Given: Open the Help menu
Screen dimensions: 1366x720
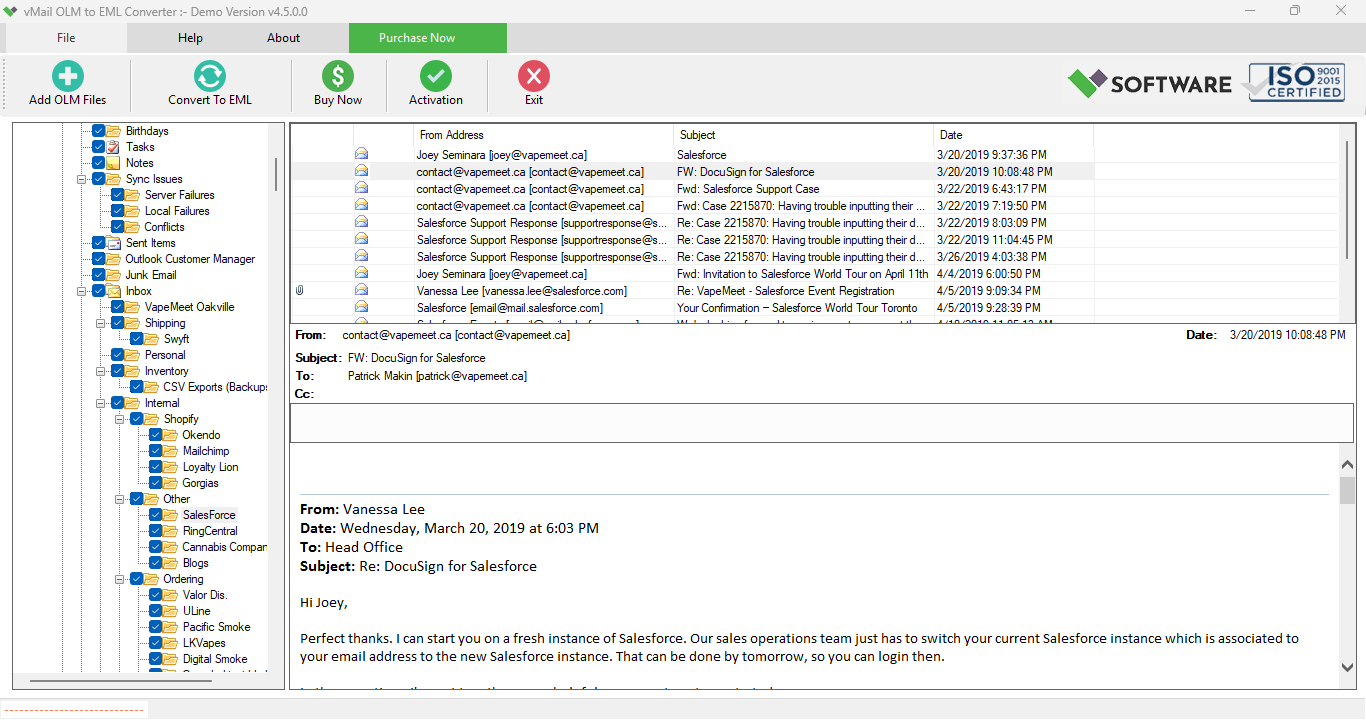Looking at the screenshot, I should 189,37.
